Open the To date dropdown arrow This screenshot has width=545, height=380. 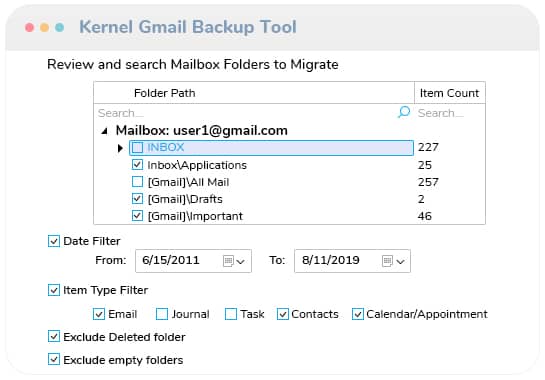pos(400,261)
